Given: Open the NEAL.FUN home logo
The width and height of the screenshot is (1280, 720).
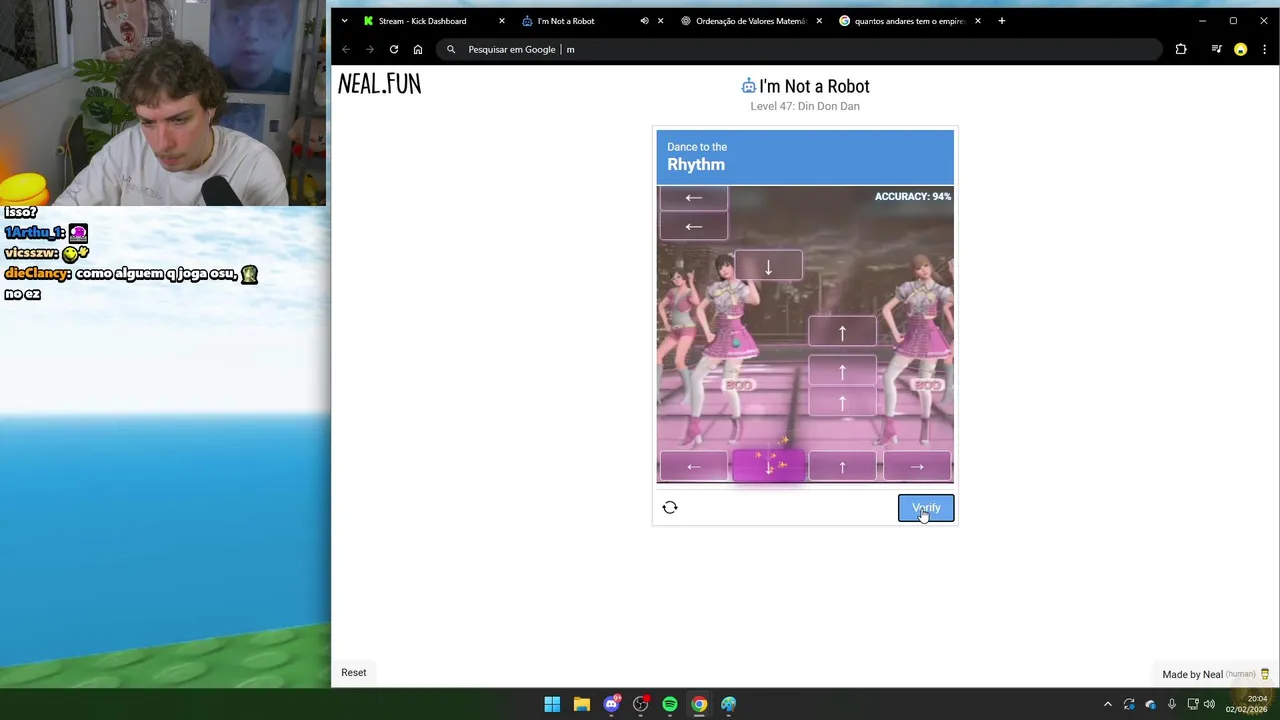Looking at the screenshot, I should point(379,85).
